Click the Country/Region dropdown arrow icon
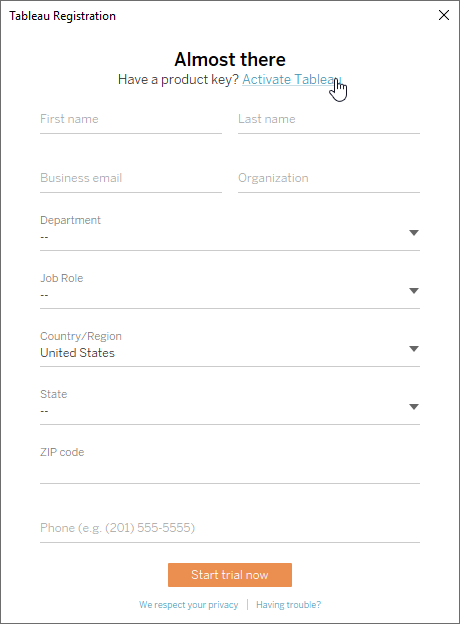The width and height of the screenshot is (460, 624). tap(414, 349)
